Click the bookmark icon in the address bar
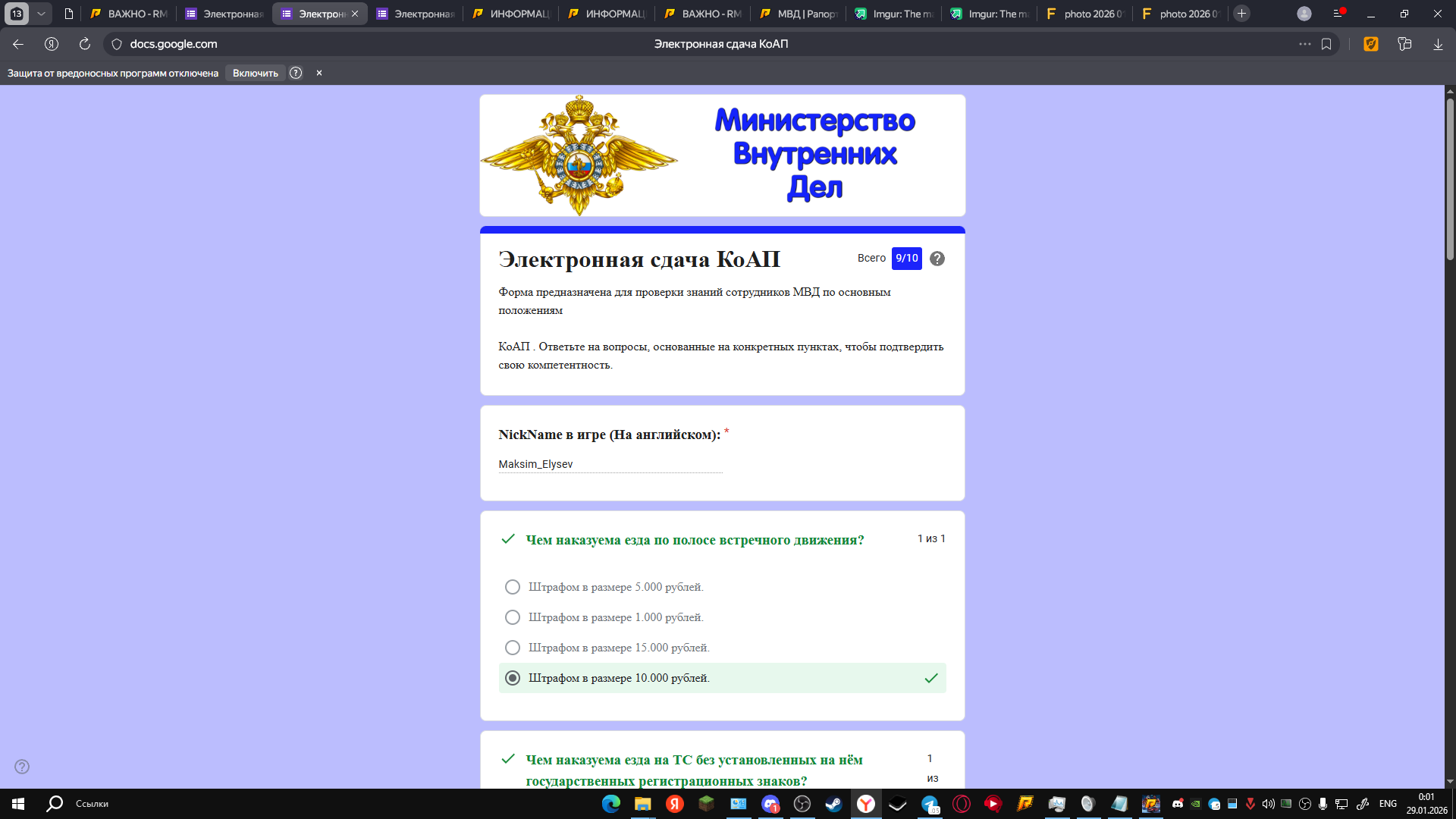 click(x=1326, y=44)
